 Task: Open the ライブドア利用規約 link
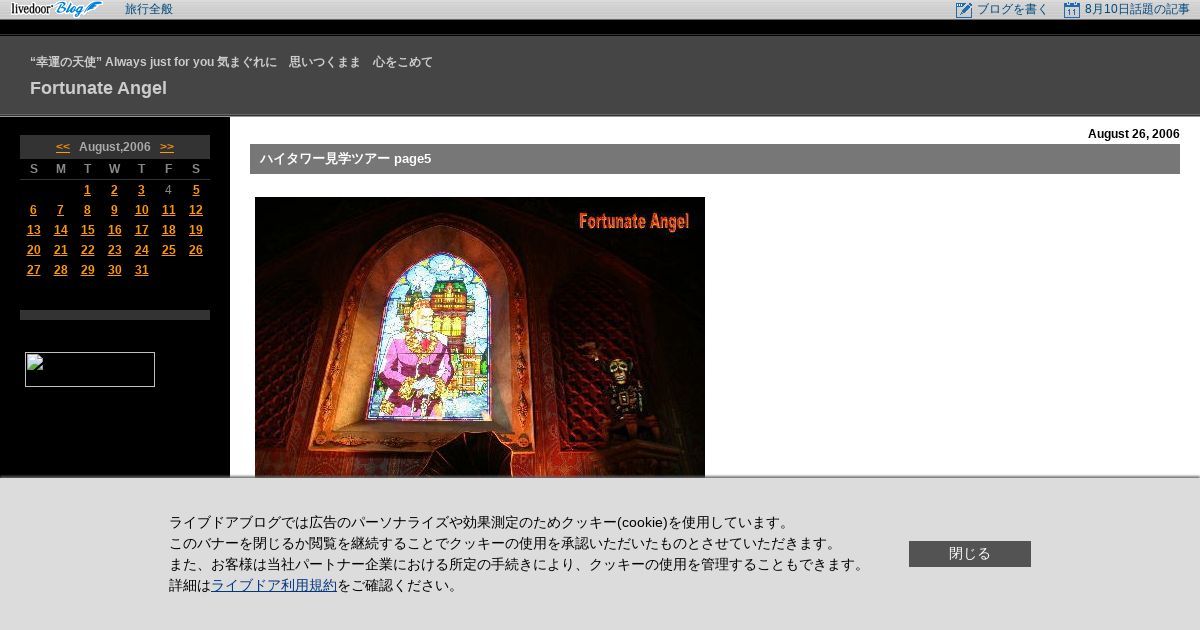(274, 585)
